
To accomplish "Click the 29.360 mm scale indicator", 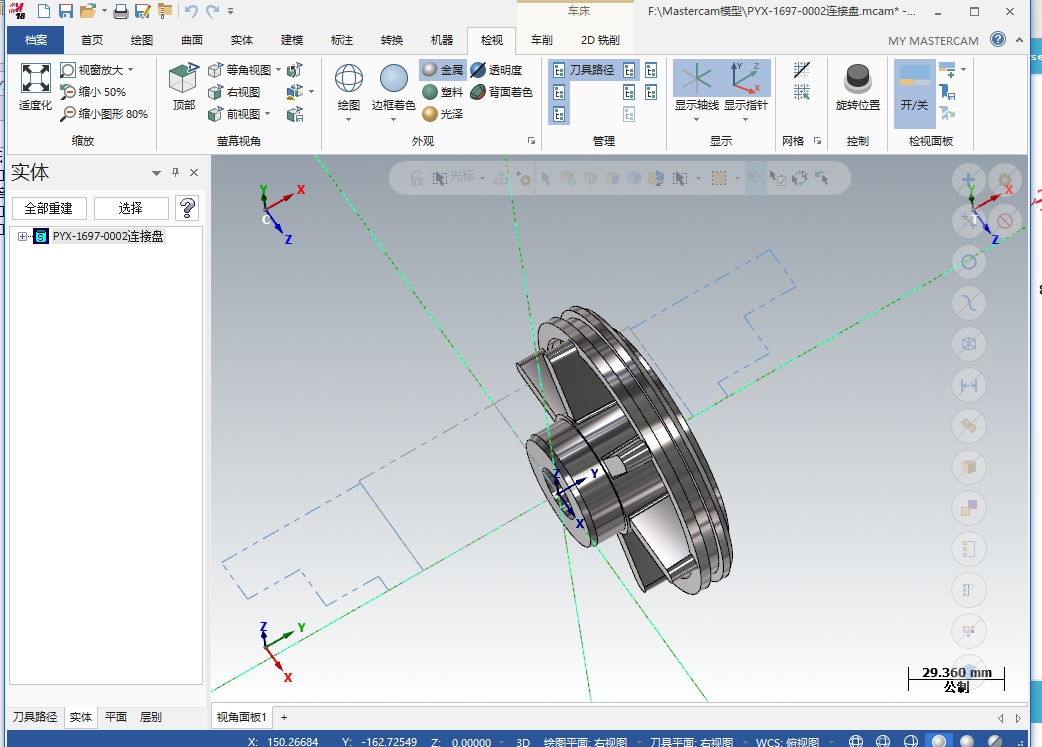I will 956,679.
